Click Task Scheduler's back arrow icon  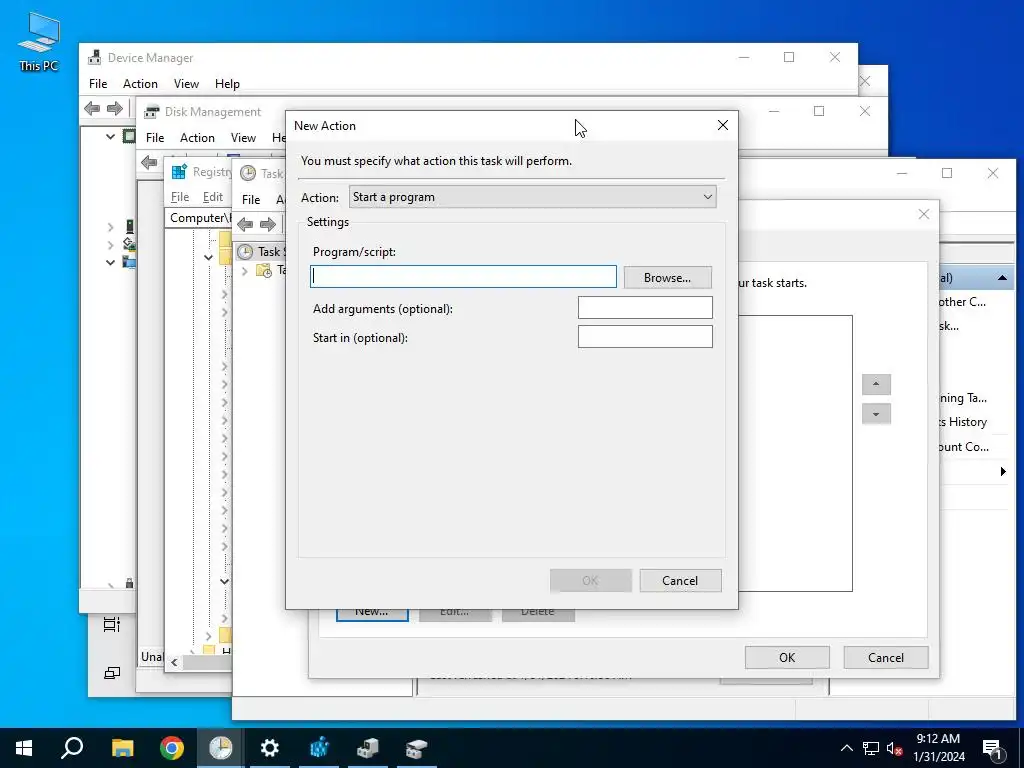pyautogui.click(x=246, y=225)
